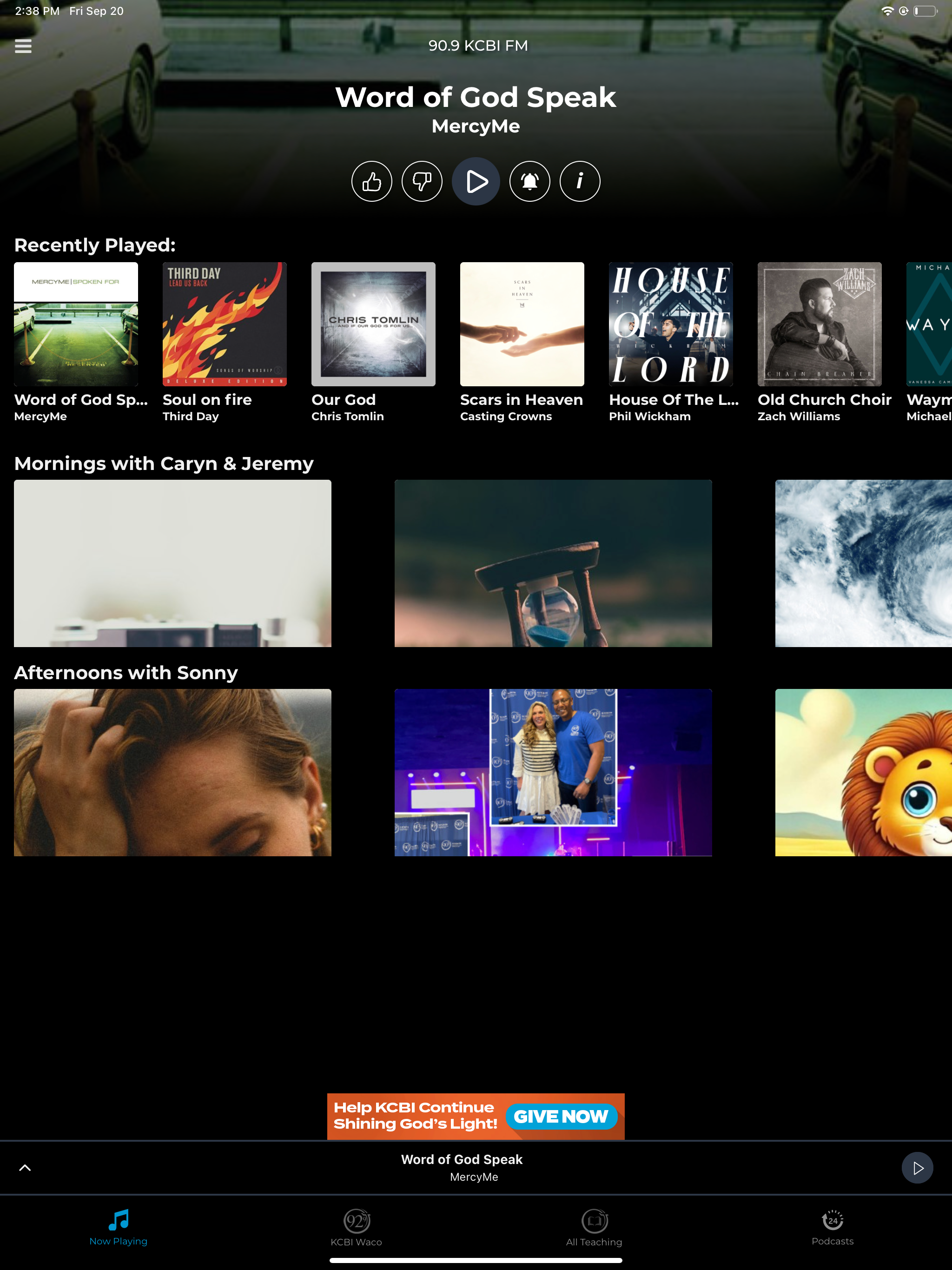Click the 'Old Church Choir' title
952x1270 pixels.
[825, 400]
